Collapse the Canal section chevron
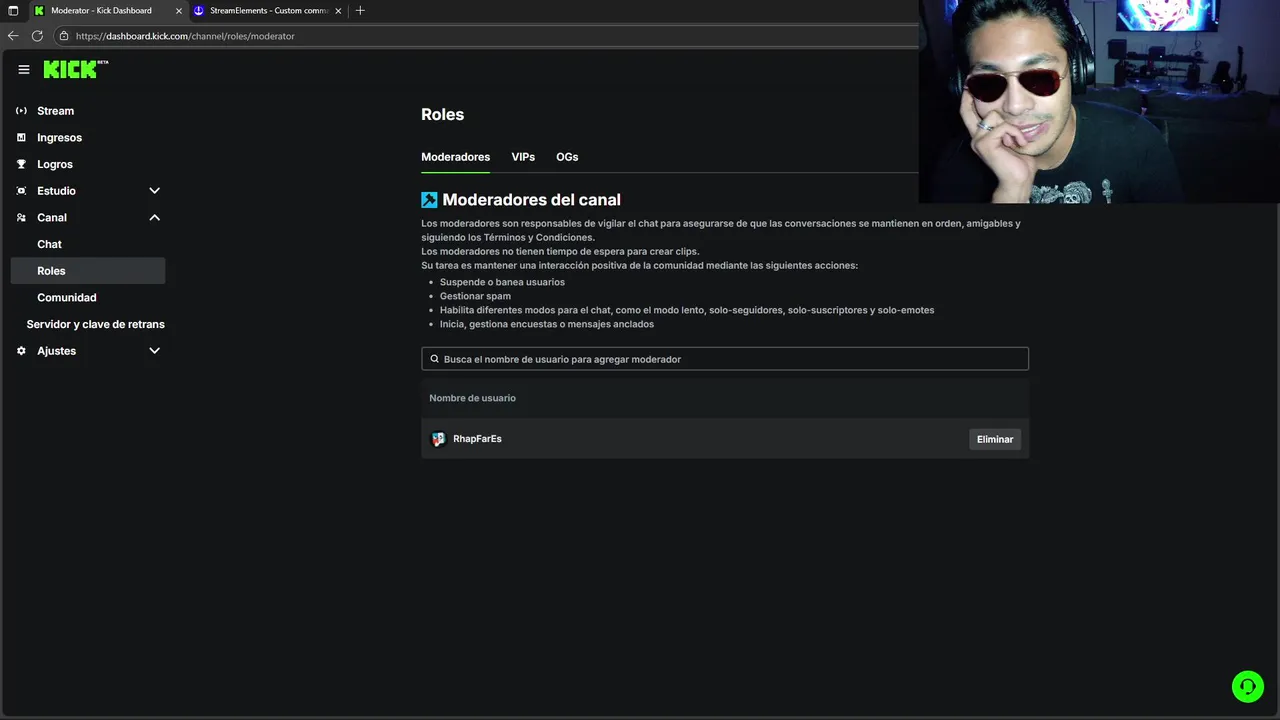This screenshot has height=720, width=1280. (154, 218)
